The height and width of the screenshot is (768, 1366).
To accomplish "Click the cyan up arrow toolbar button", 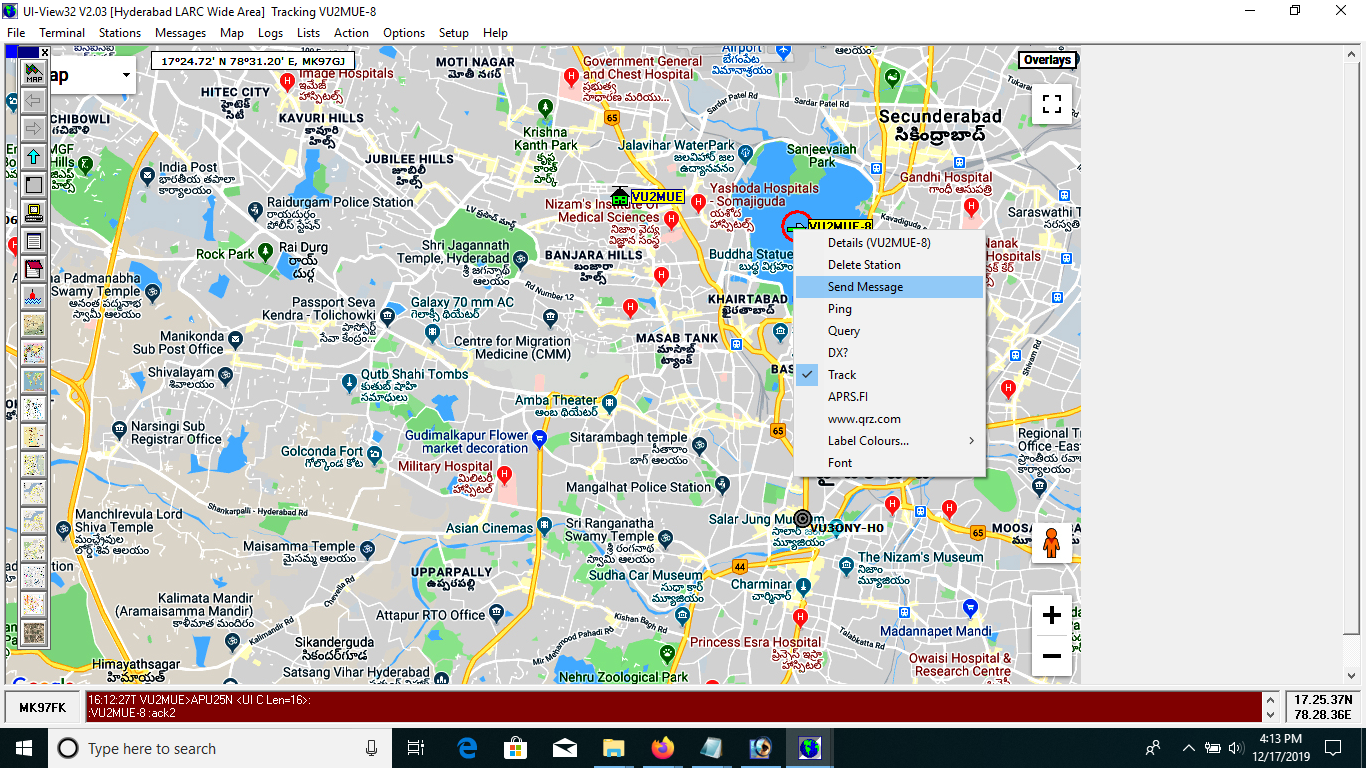I will pyautogui.click(x=34, y=157).
